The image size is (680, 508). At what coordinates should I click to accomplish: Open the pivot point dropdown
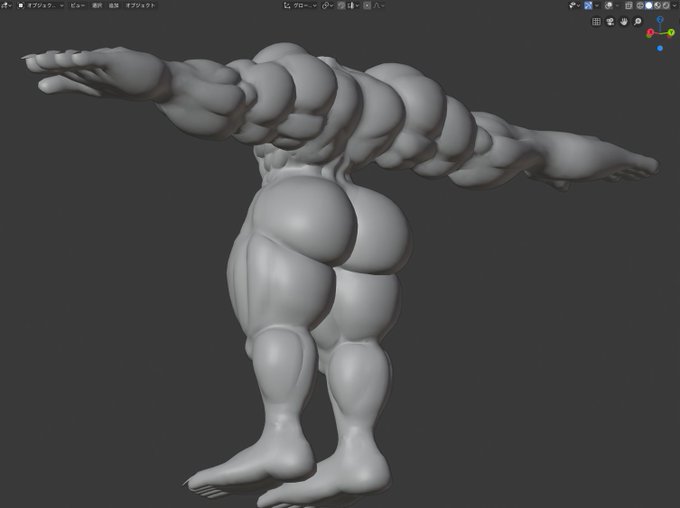point(327,5)
